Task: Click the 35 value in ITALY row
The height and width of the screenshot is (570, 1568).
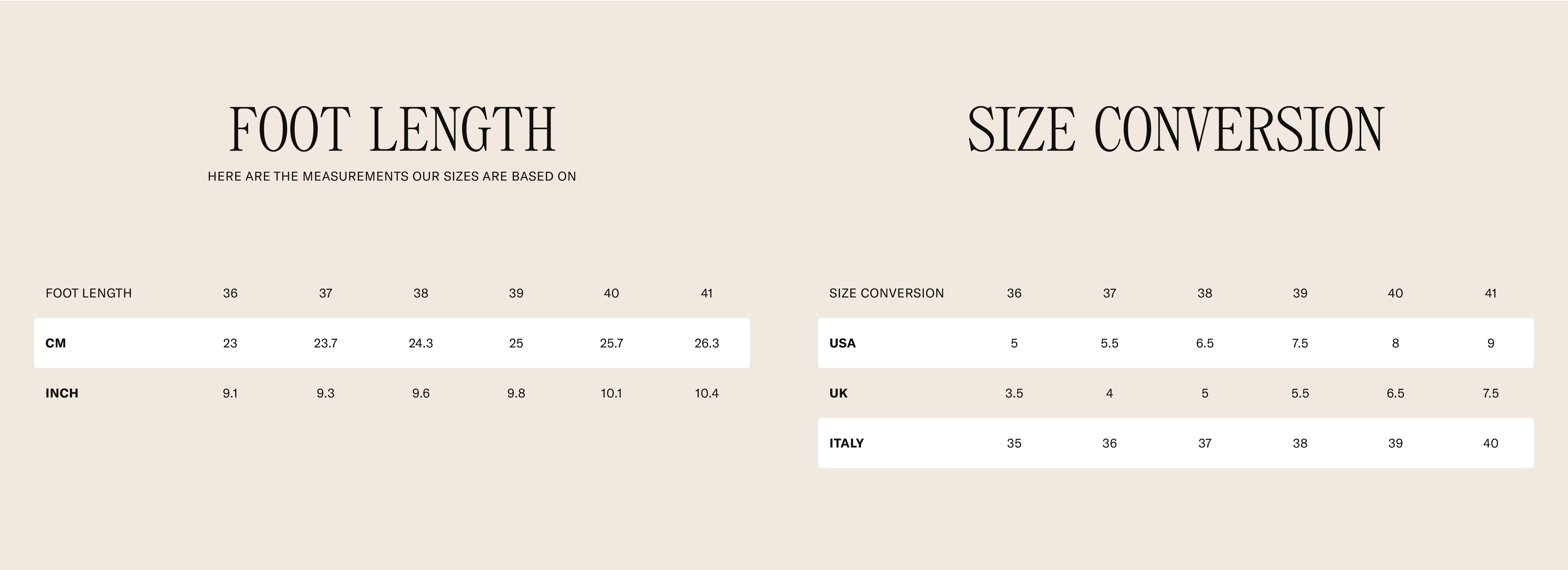Action: pyautogui.click(x=1014, y=443)
